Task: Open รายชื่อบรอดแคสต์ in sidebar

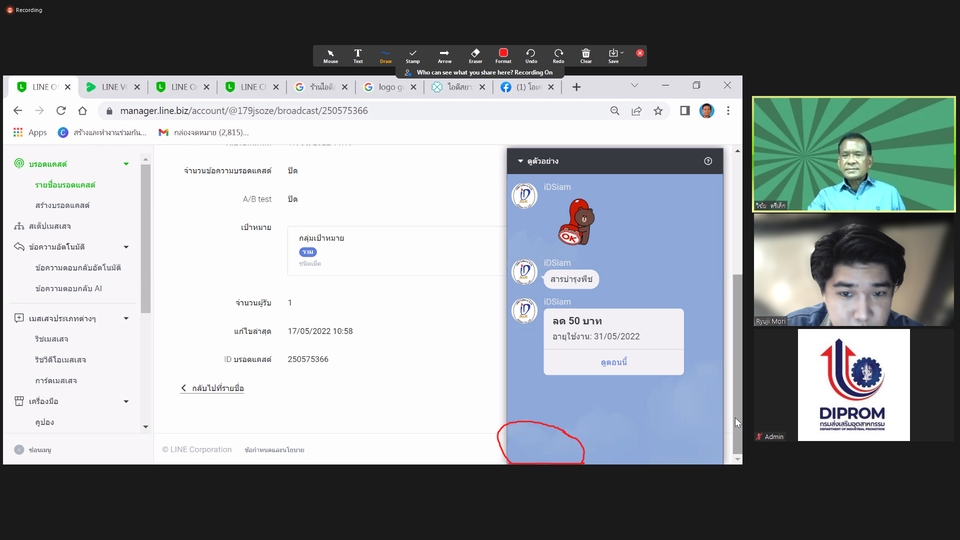Action: (x=65, y=185)
